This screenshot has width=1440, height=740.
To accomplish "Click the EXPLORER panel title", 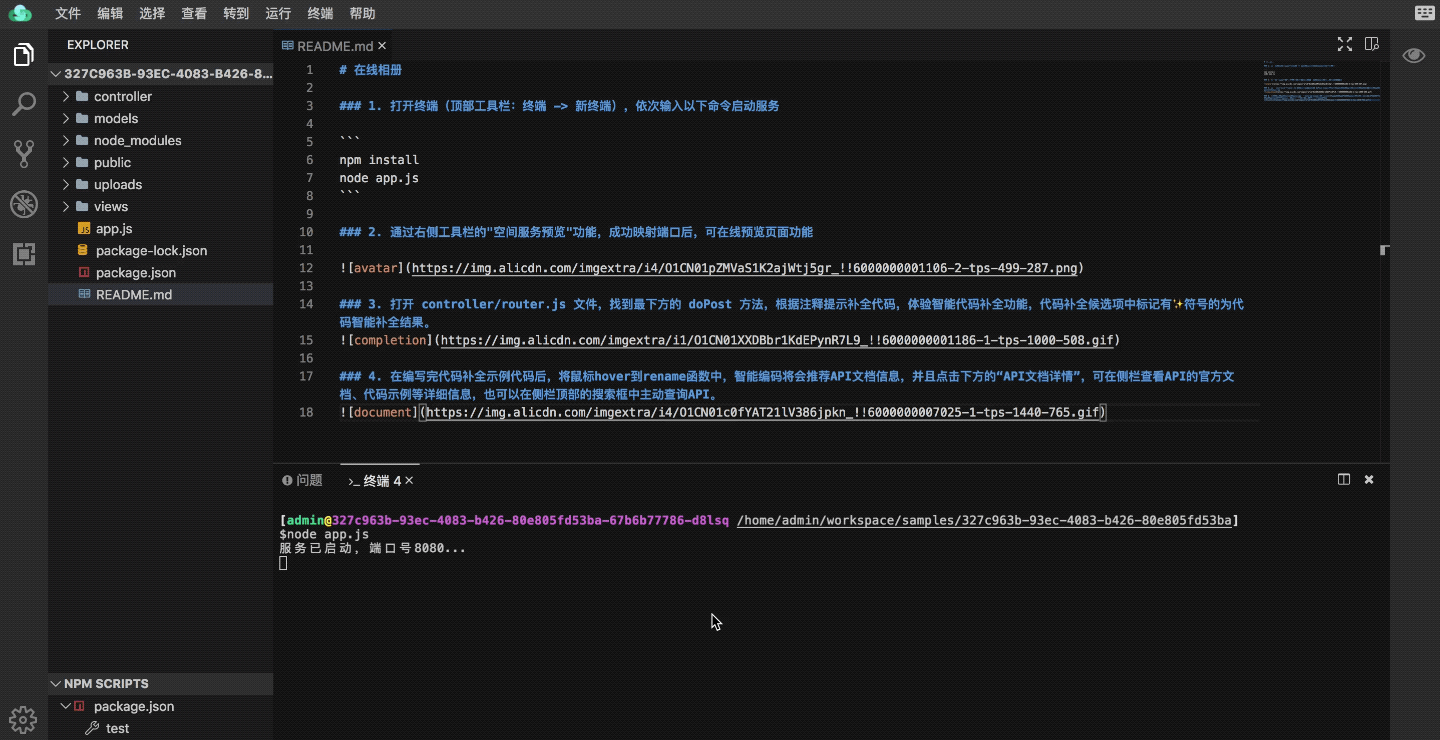I will coord(98,45).
